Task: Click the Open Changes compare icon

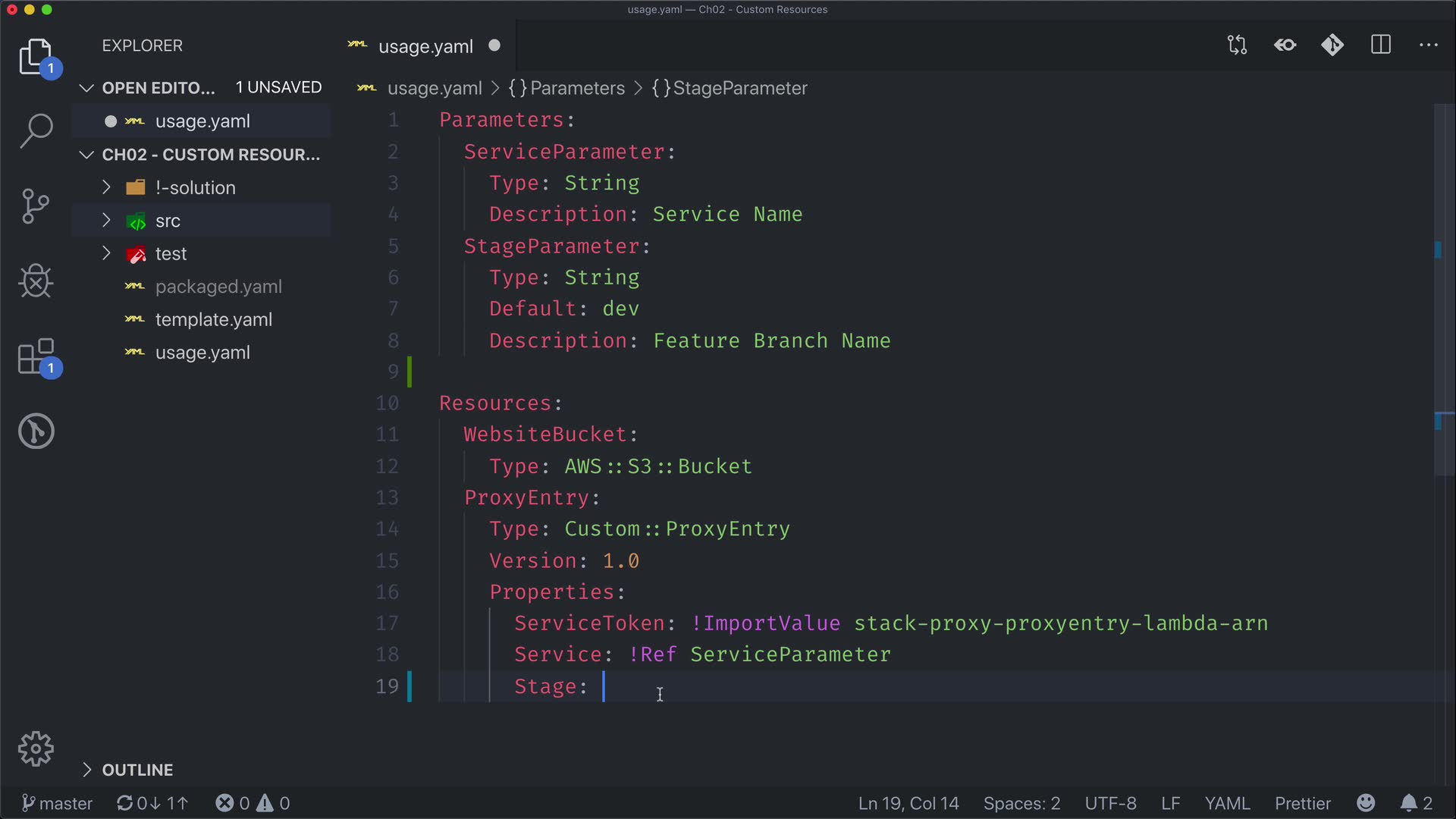Action: click(1237, 45)
